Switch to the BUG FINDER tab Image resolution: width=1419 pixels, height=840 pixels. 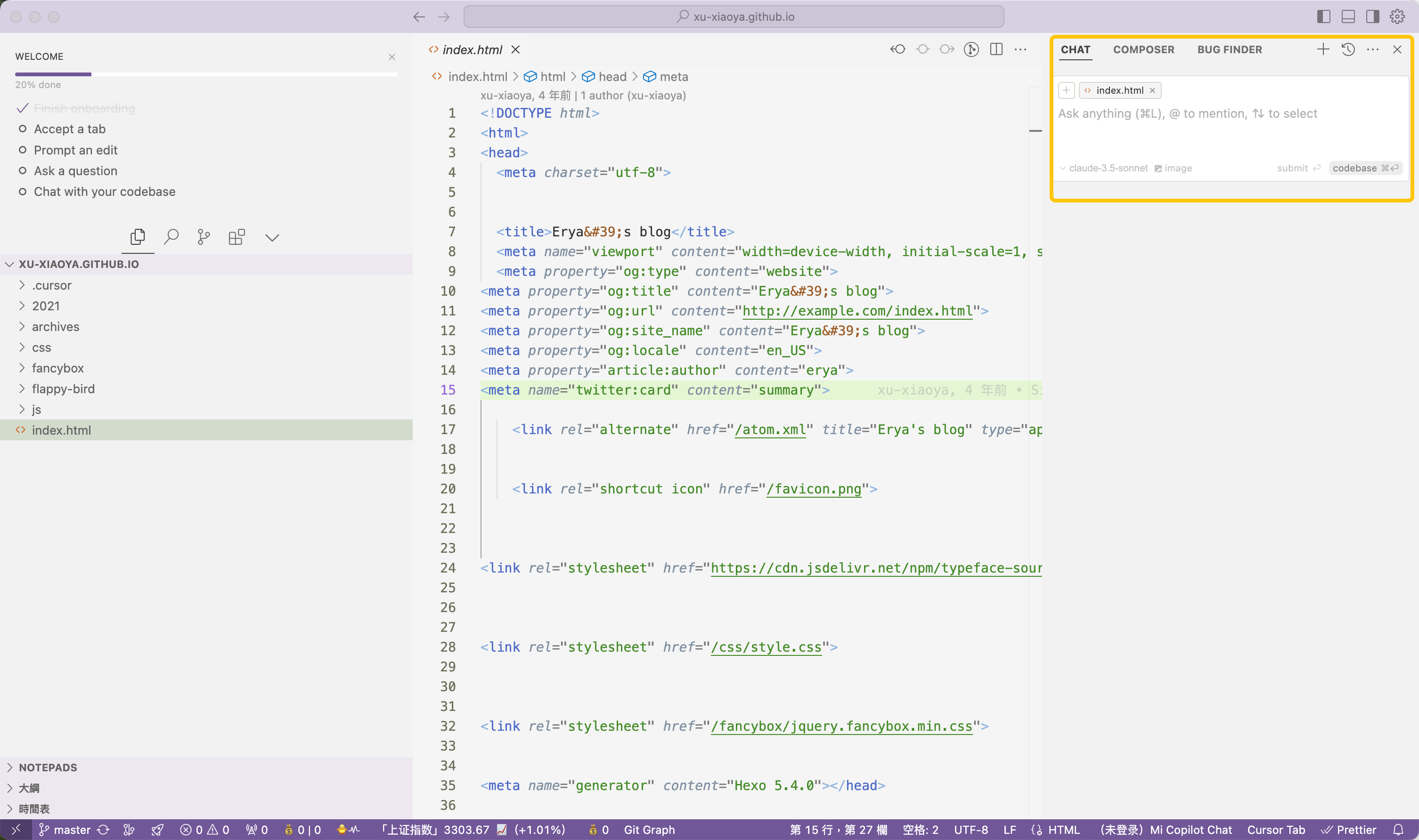[1229, 50]
